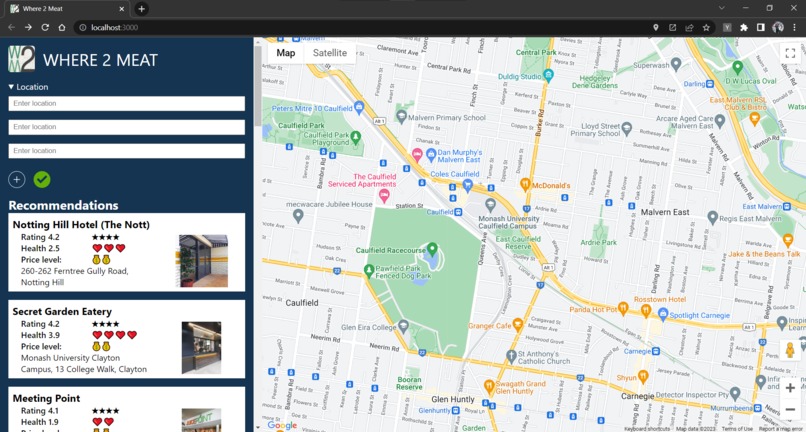Viewport: 806px width, 432px height.
Task: Switch map to Satellite view
Action: click(x=330, y=53)
